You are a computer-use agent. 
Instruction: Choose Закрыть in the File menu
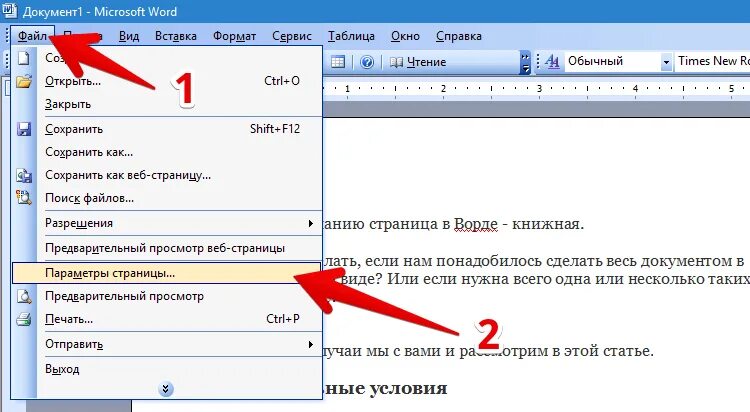pos(167,104)
